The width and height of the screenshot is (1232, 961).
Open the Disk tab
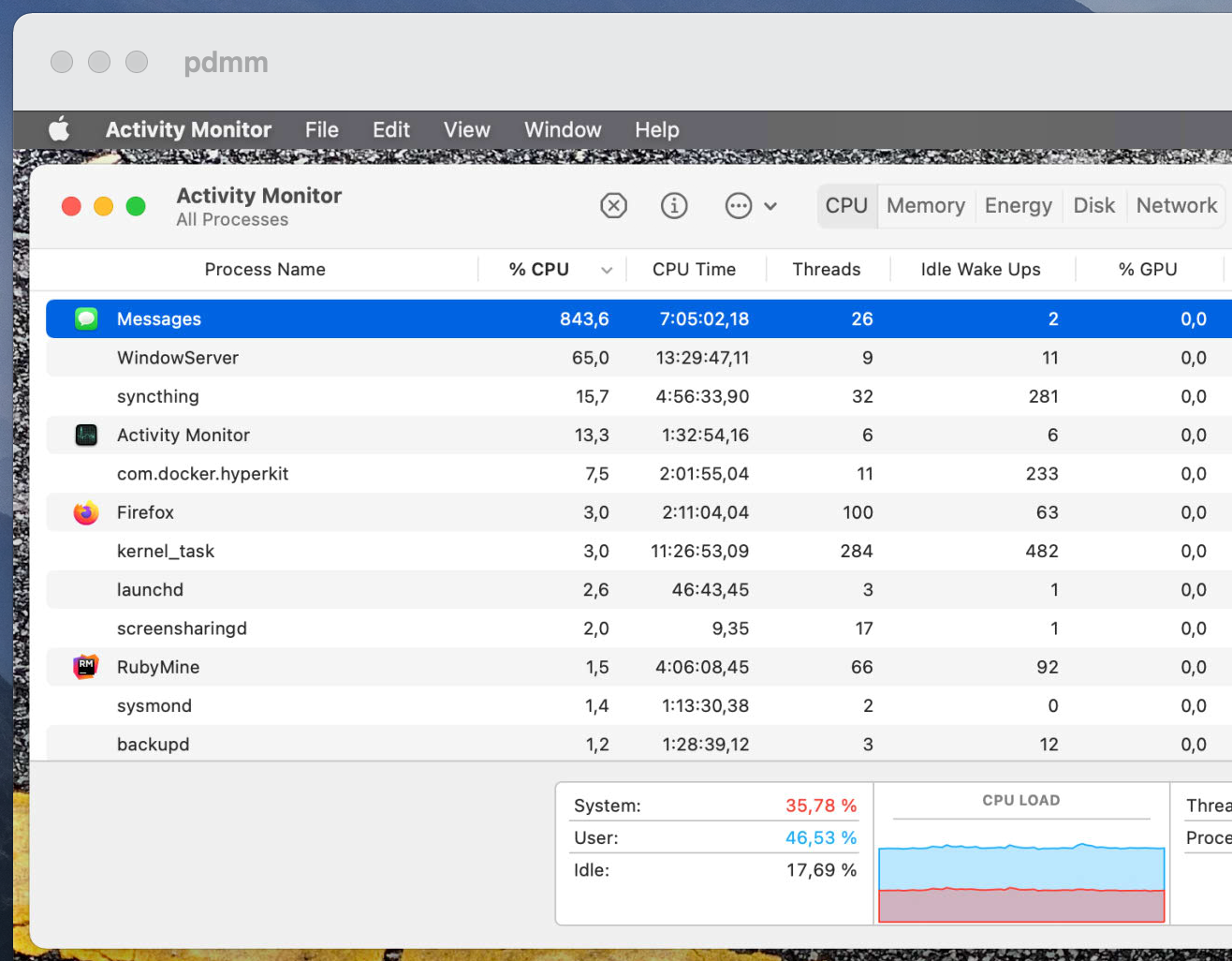[1093, 205]
